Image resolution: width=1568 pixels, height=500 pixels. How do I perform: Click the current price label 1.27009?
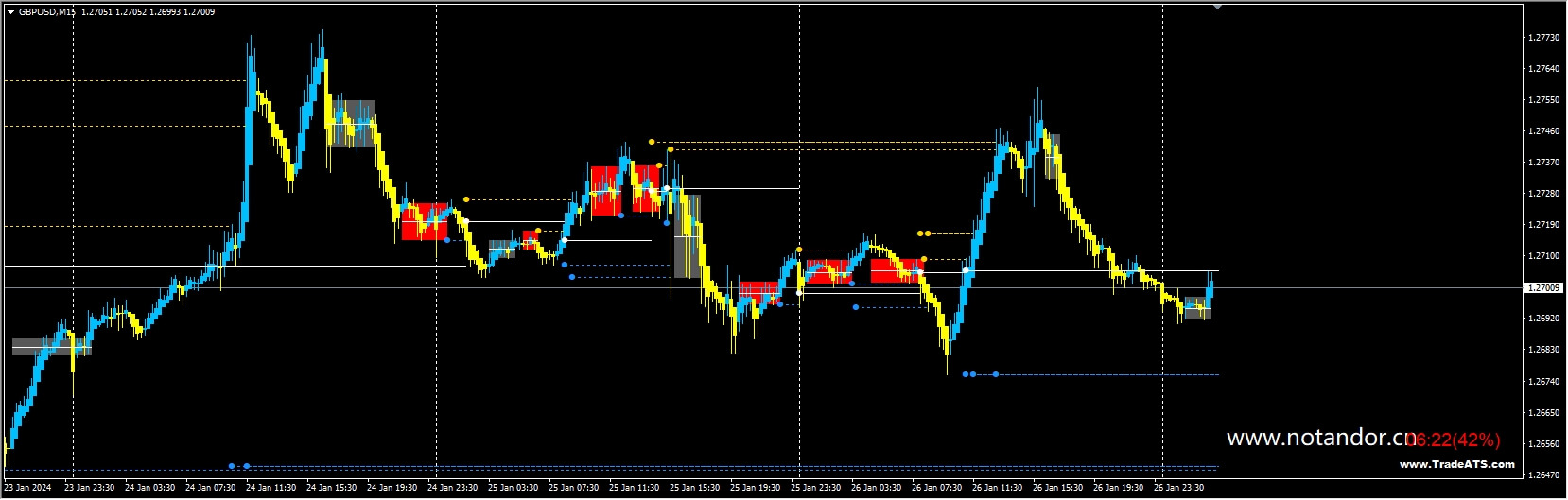click(1544, 287)
